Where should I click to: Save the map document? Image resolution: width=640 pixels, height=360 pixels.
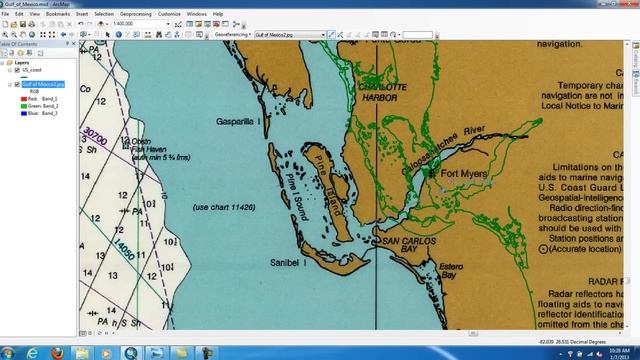click(x=23, y=24)
